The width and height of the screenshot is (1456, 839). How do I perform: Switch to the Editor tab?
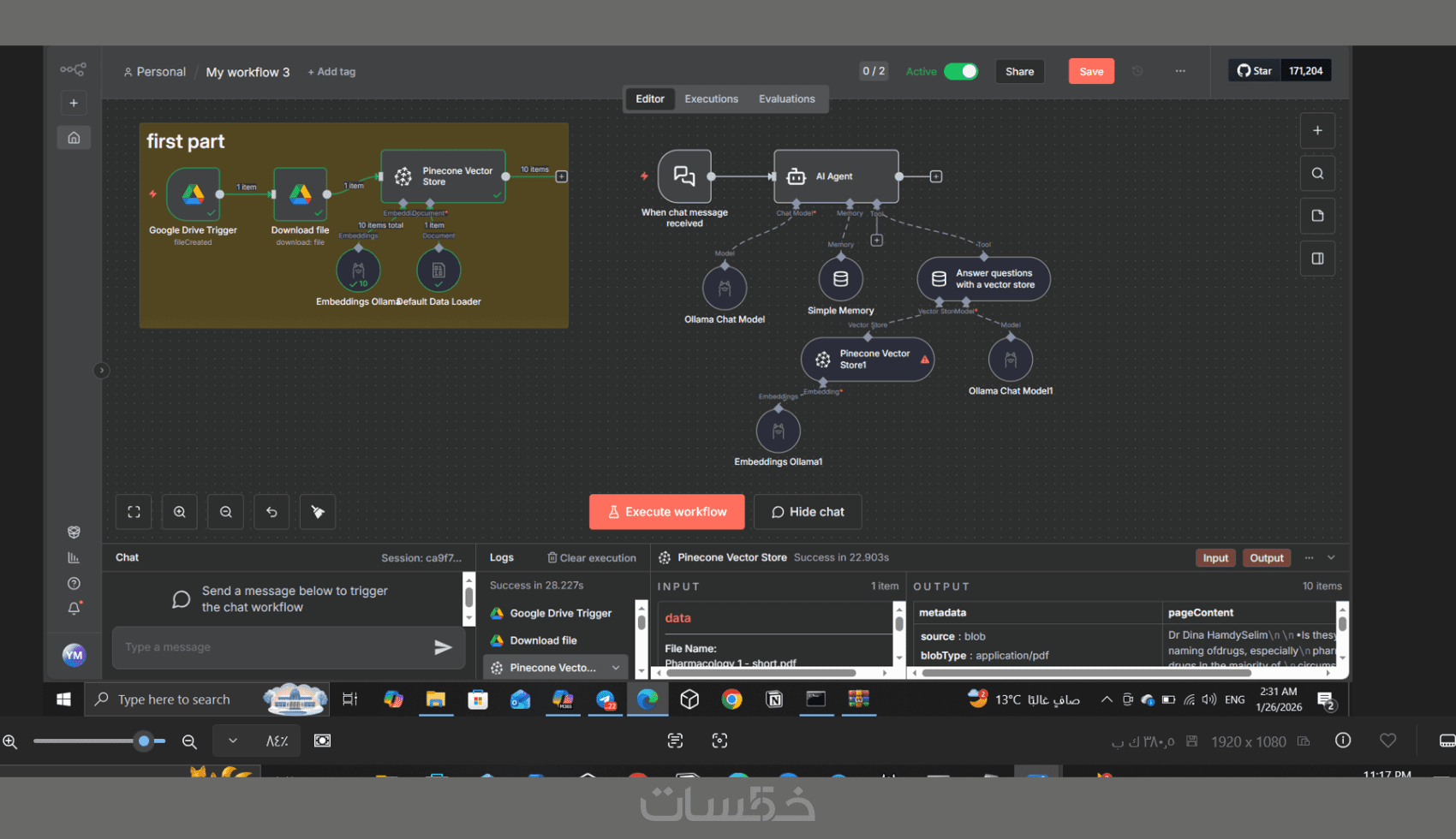click(x=650, y=99)
